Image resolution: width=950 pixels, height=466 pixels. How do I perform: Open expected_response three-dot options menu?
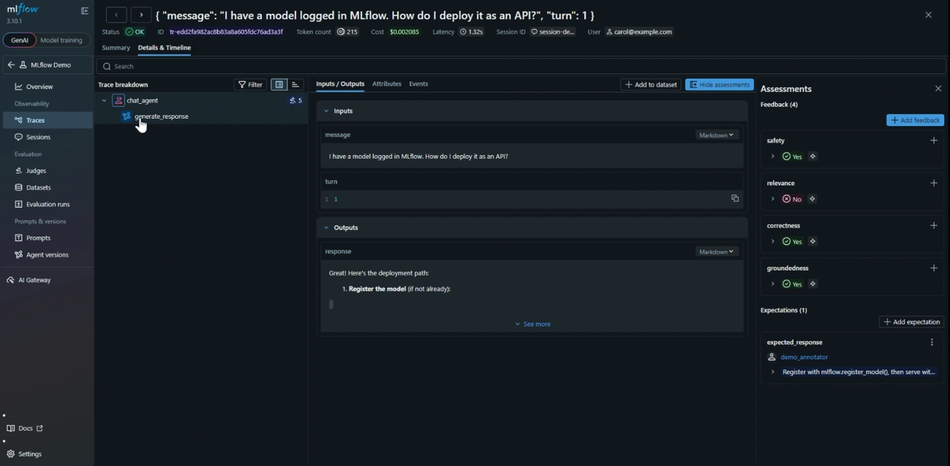[x=932, y=342]
